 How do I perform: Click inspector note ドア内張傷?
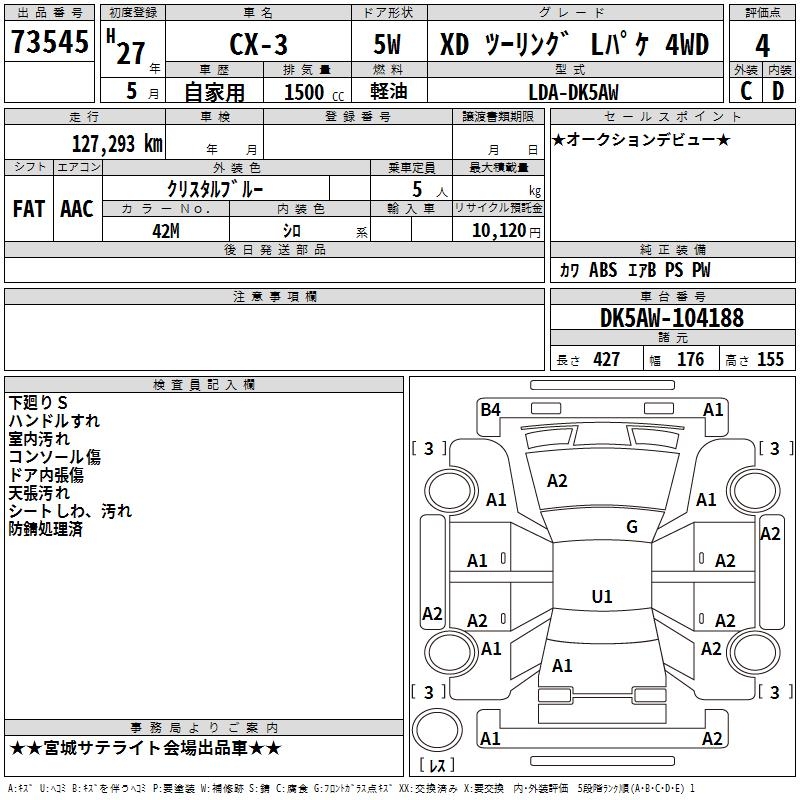(x=46, y=475)
